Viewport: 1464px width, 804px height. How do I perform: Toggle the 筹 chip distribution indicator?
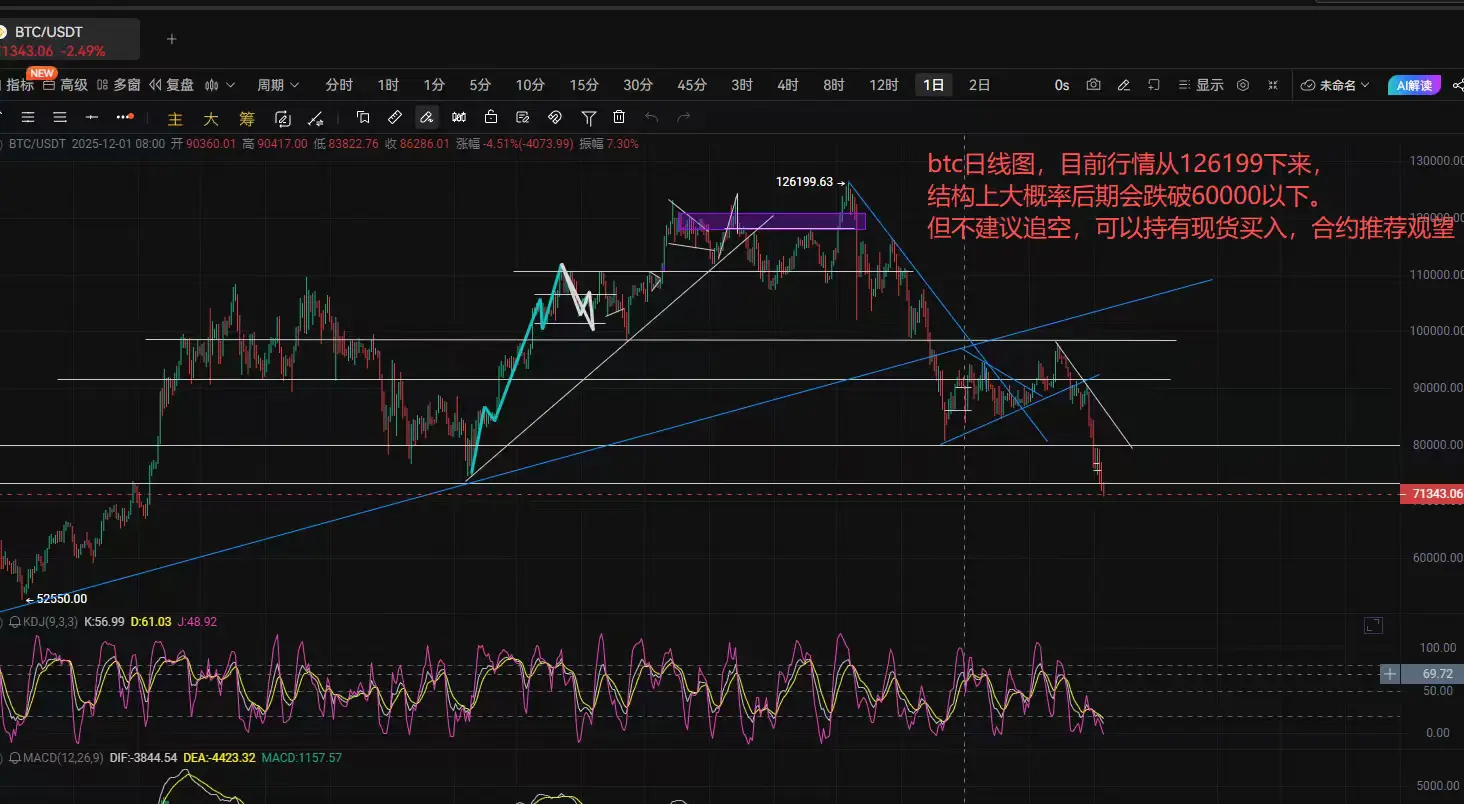(247, 118)
